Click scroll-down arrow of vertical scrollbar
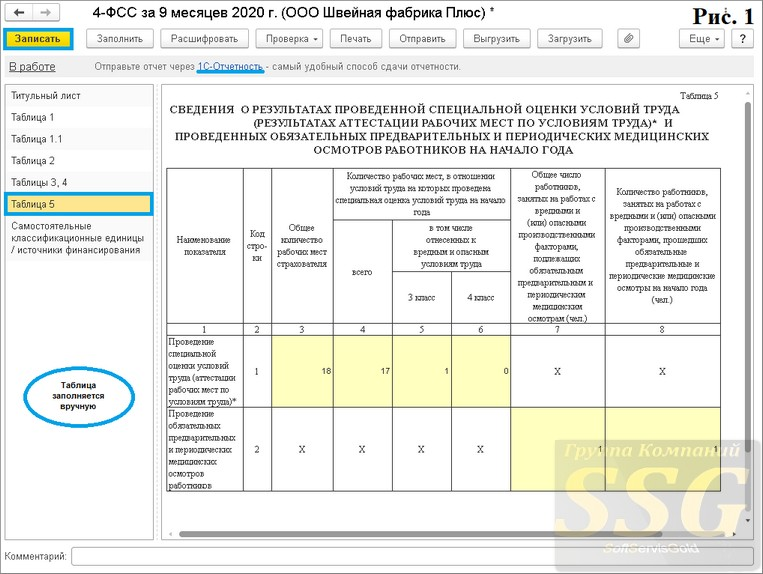763x574 pixels. pos(748,520)
